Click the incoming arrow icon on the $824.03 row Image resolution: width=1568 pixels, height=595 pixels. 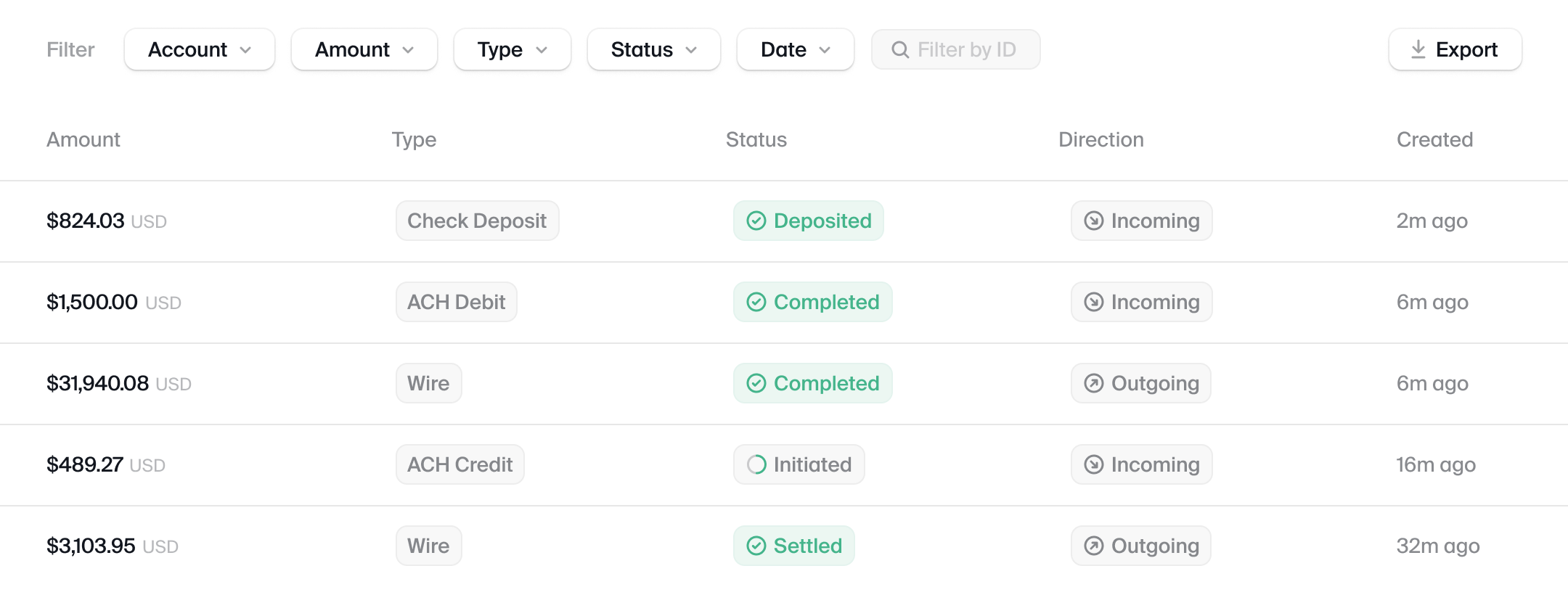1094,221
